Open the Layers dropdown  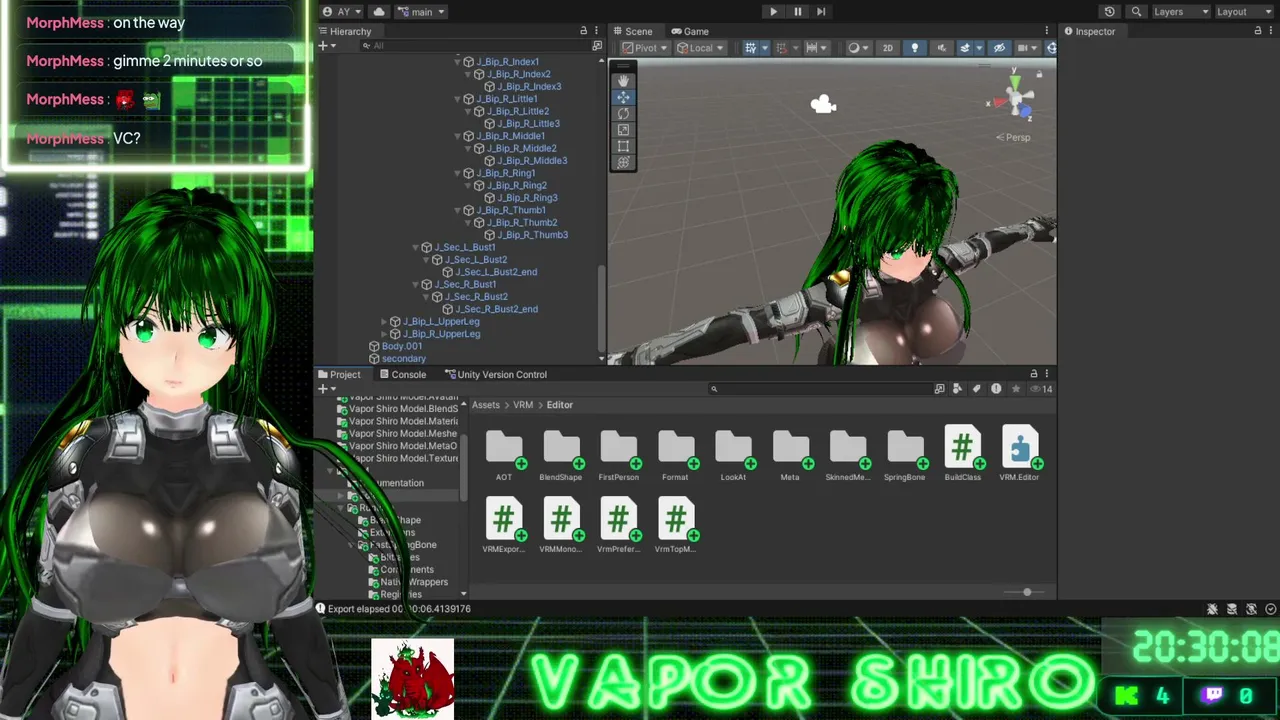click(x=1181, y=12)
